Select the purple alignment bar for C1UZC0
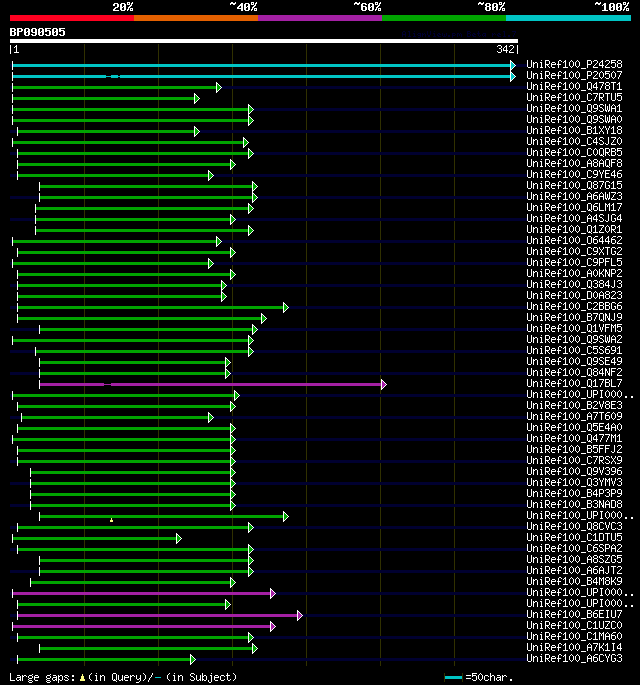Image resolution: width=640 pixels, height=685 pixels. (144, 626)
